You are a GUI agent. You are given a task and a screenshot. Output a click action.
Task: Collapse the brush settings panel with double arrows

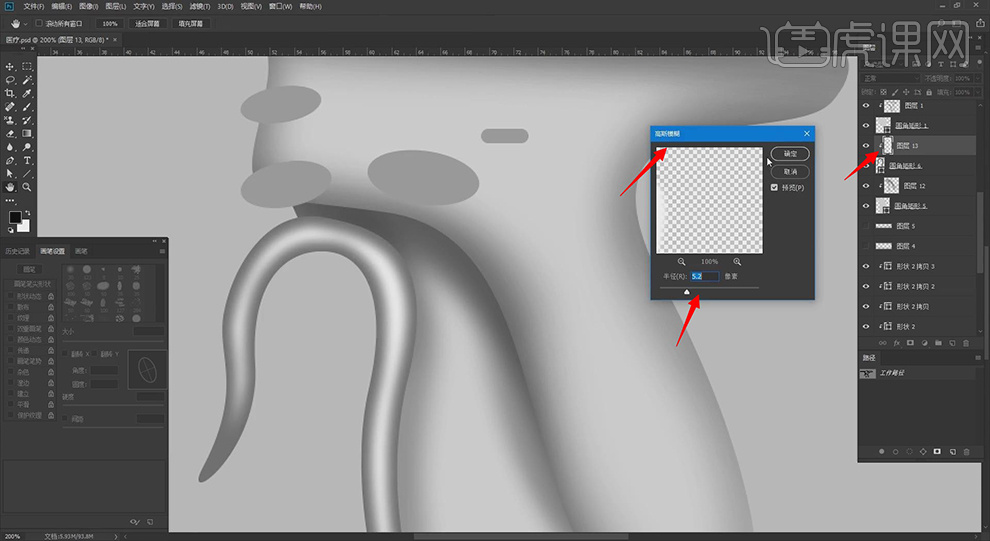tap(155, 241)
